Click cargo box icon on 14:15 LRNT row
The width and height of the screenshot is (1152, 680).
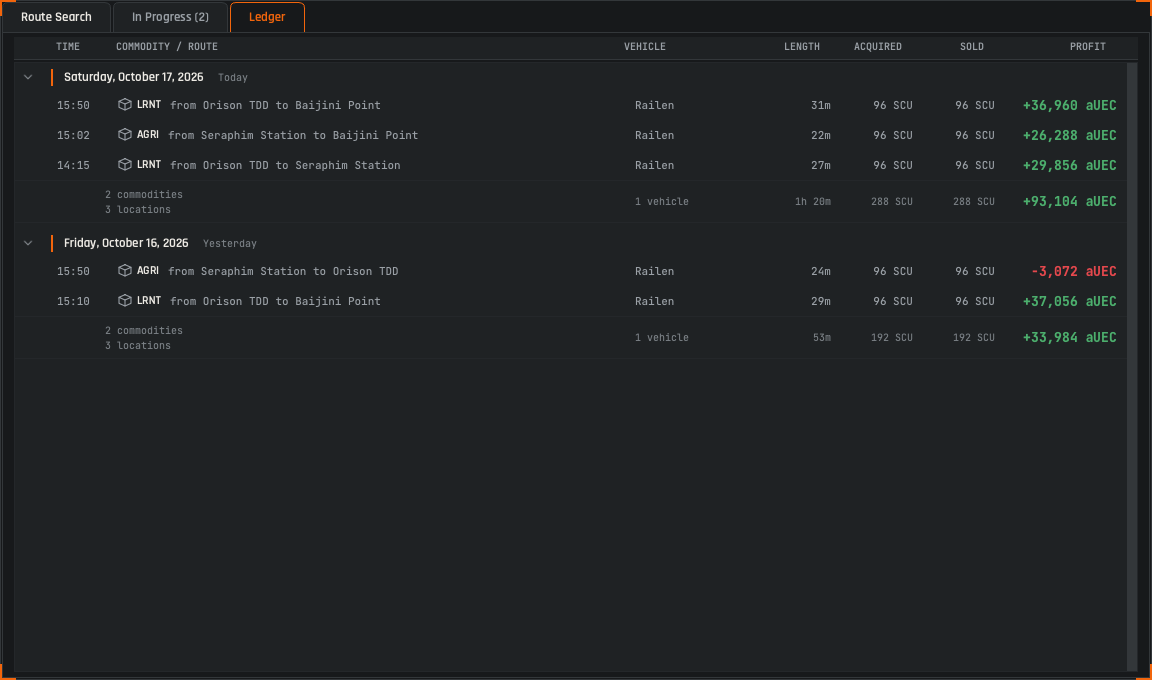click(x=125, y=165)
